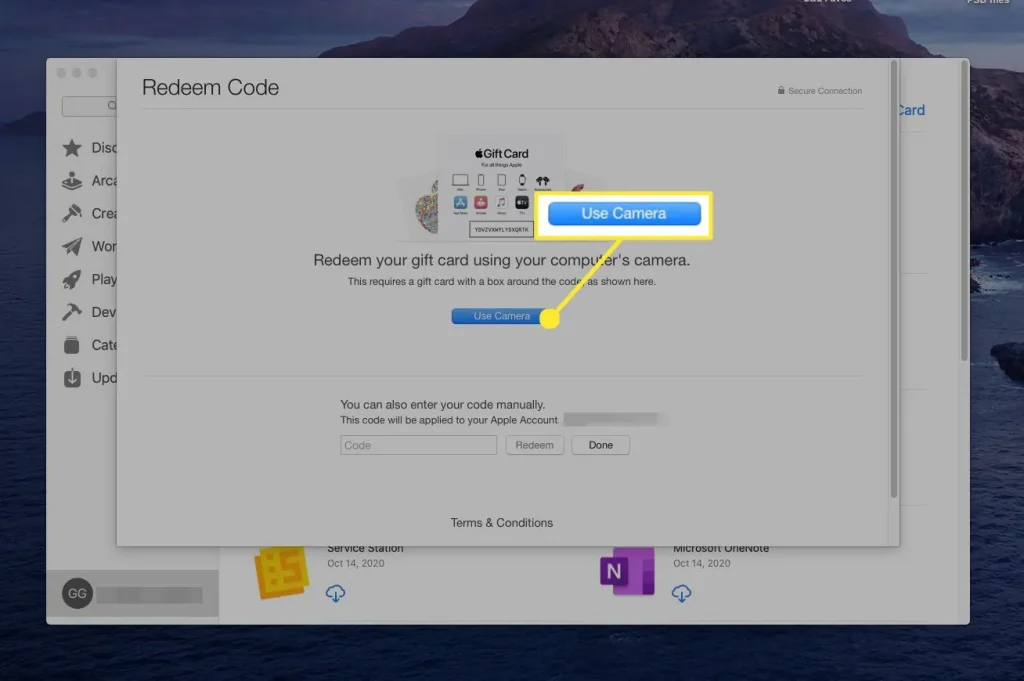The height and width of the screenshot is (681, 1024).
Task: Open the Discover section in sidebar
Action: point(73,148)
